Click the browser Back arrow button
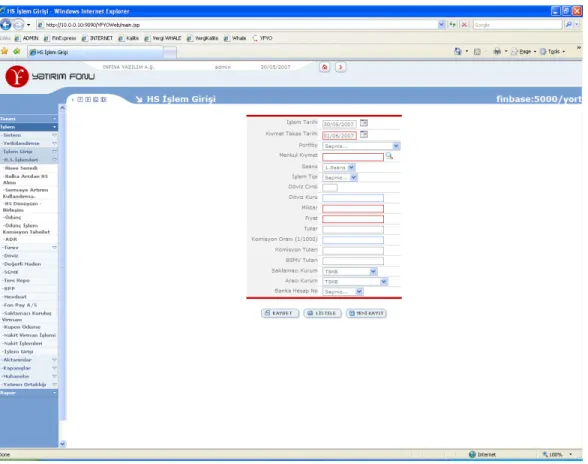 point(6,25)
